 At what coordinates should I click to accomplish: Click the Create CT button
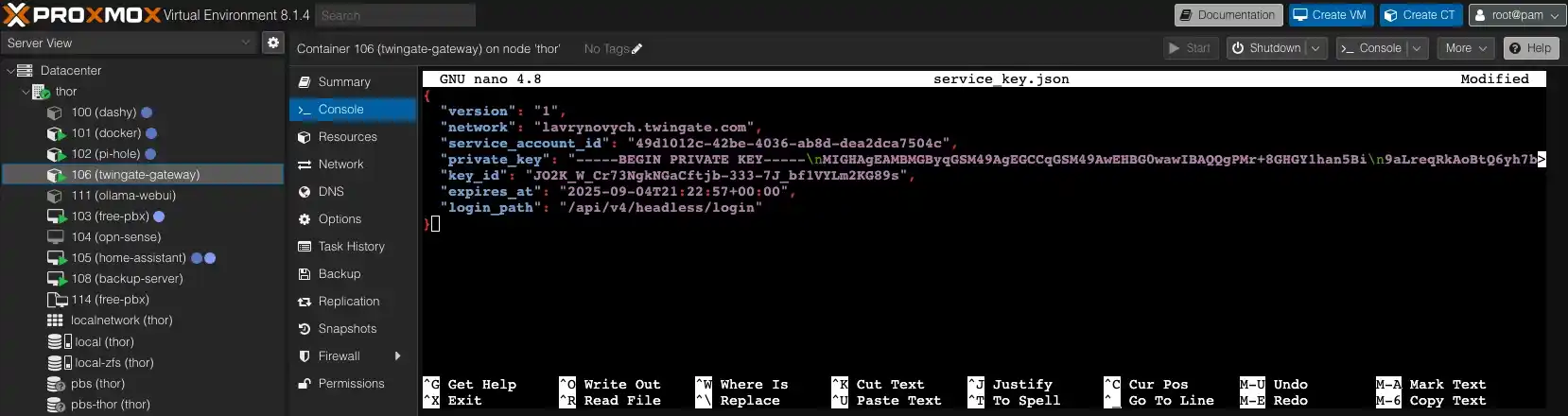click(x=1420, y=15)
